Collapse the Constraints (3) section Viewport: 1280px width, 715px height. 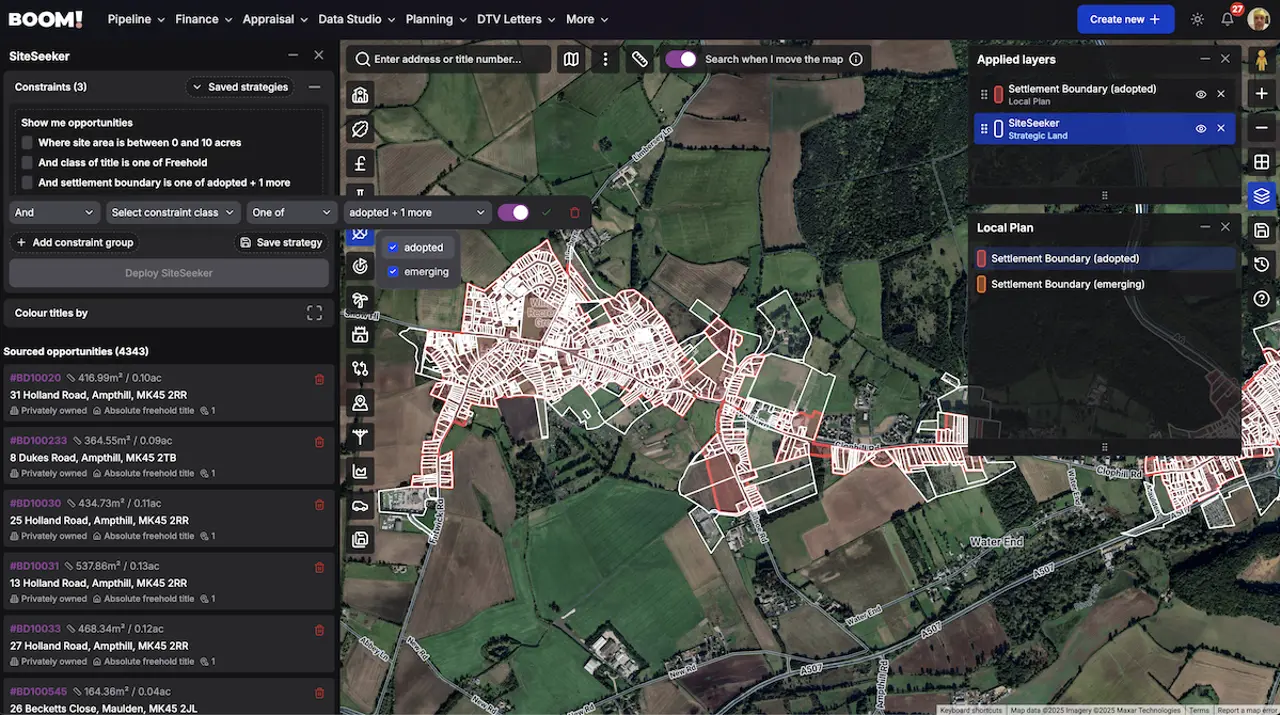point(314,87)
